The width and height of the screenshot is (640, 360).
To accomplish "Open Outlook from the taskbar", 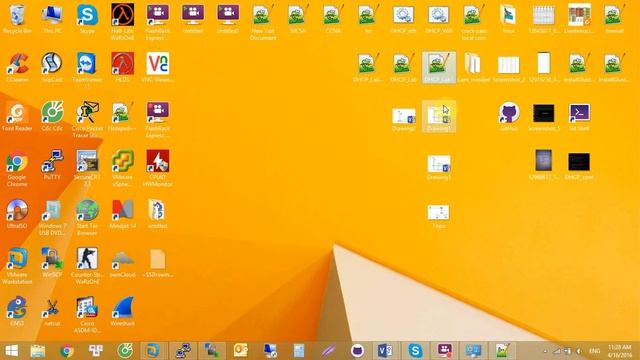I will pyautogui.click(x=241, y=351).
